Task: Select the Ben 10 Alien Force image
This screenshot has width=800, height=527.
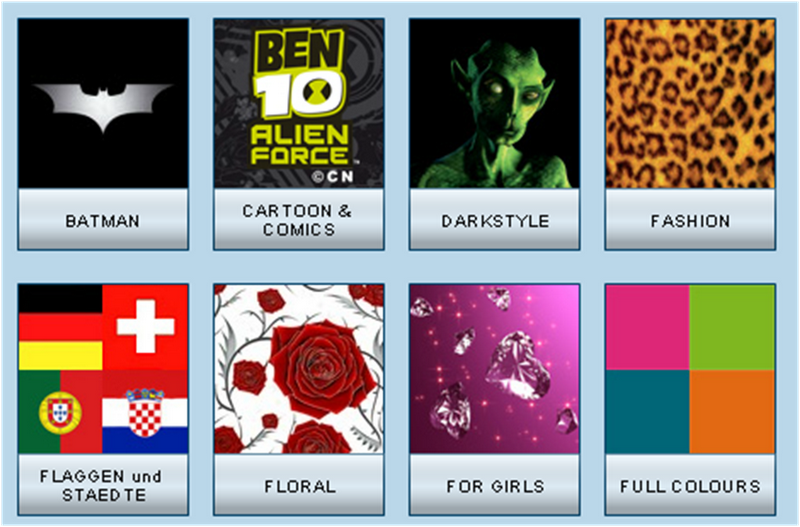Action: (x=299, y=104)
